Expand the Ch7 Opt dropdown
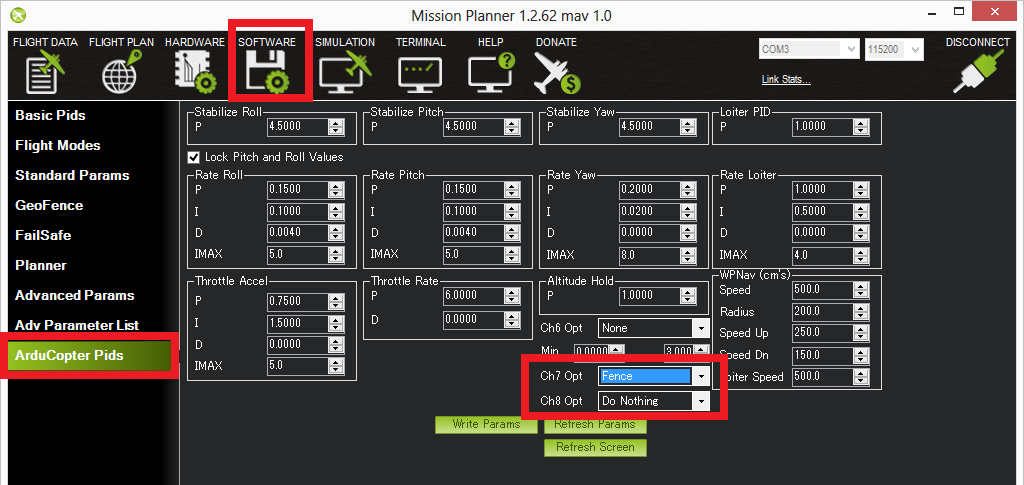 pos(700,377)
